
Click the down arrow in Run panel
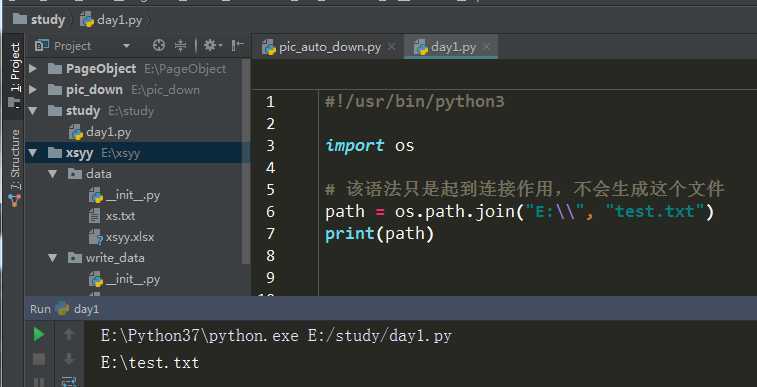click(x=69, y=359)
